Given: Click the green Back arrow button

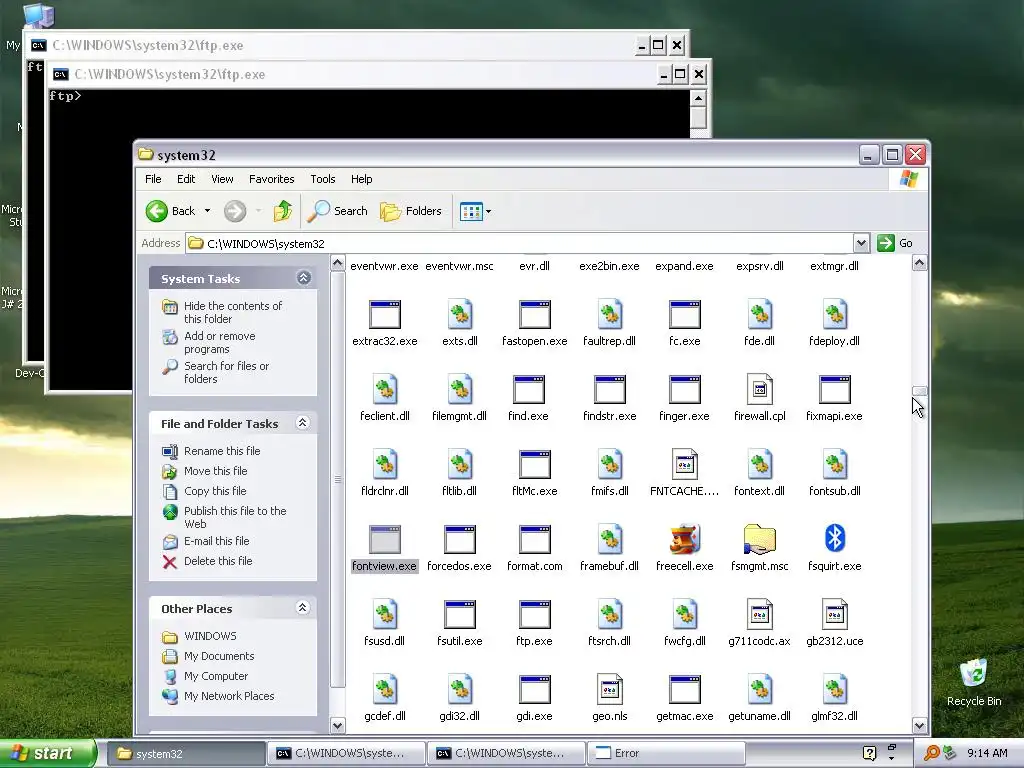Looking at the screenshot, I should [156, 211].
